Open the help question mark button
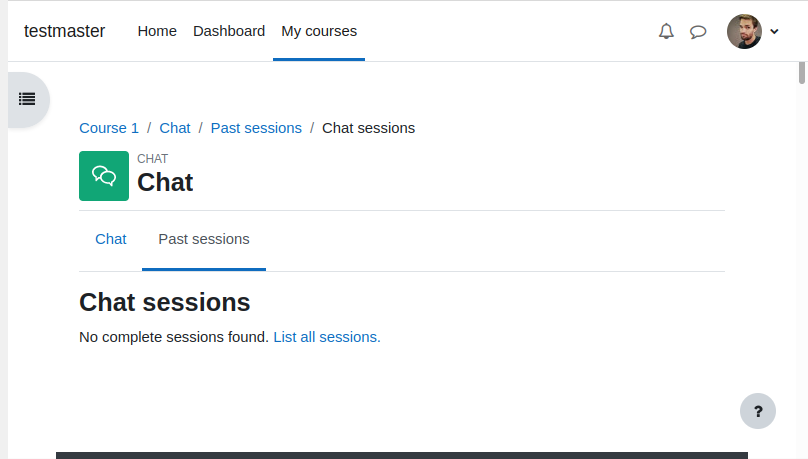Screen dimensions: 808x459 pos(758,411)
